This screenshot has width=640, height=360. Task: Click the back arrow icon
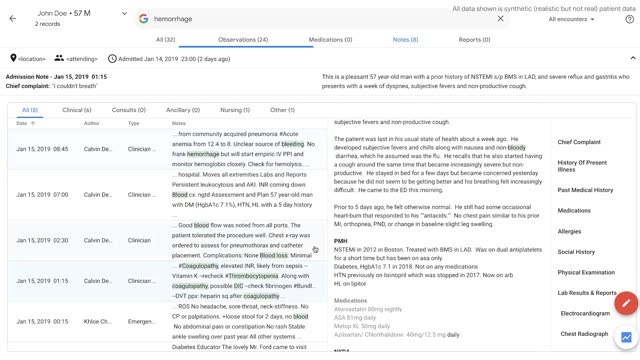(x=13, y=18)
